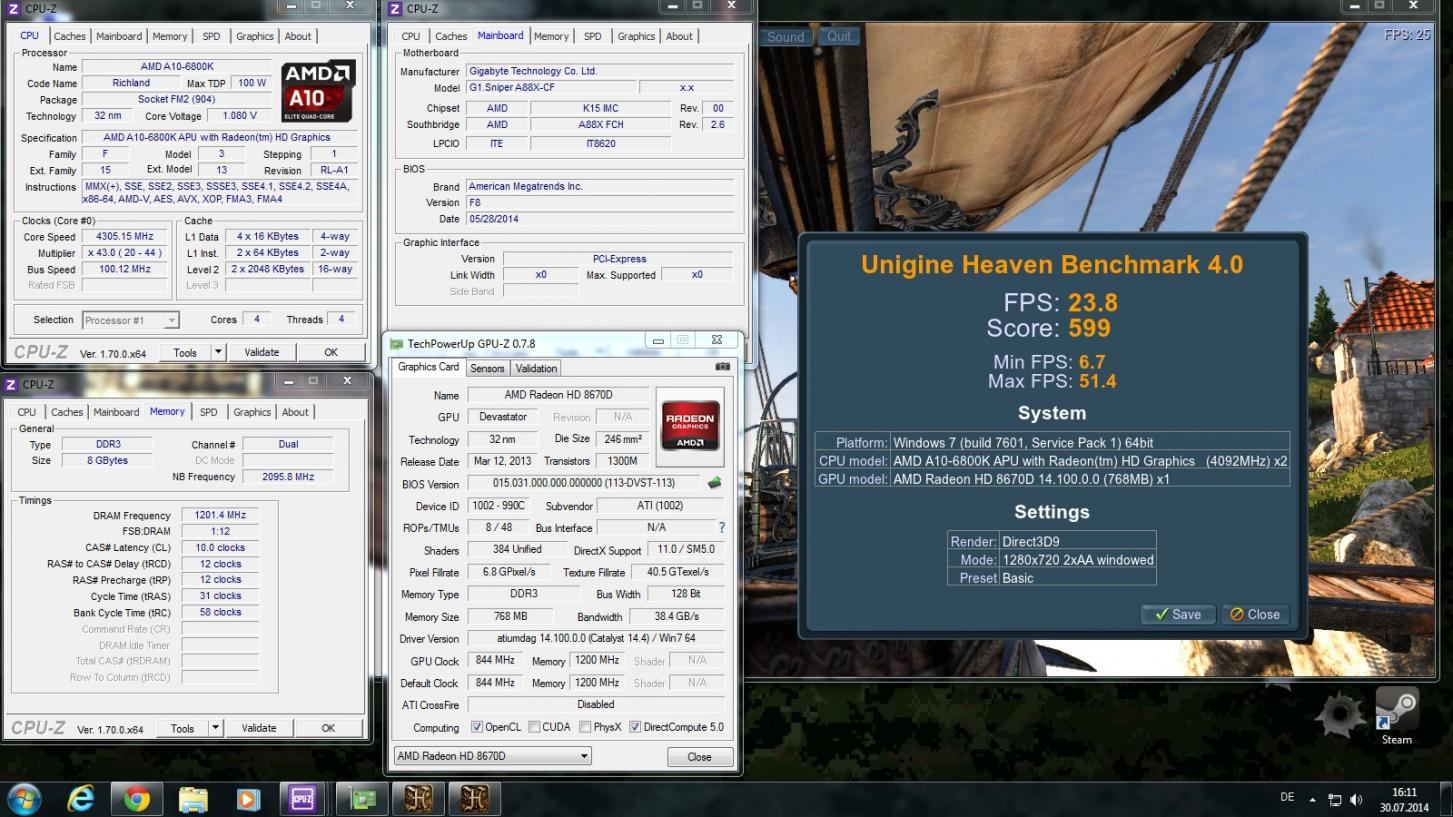This screenshot has width=1453, height=817.
Task: Show hidden tray icons arrow
Action: point(1312,799)
